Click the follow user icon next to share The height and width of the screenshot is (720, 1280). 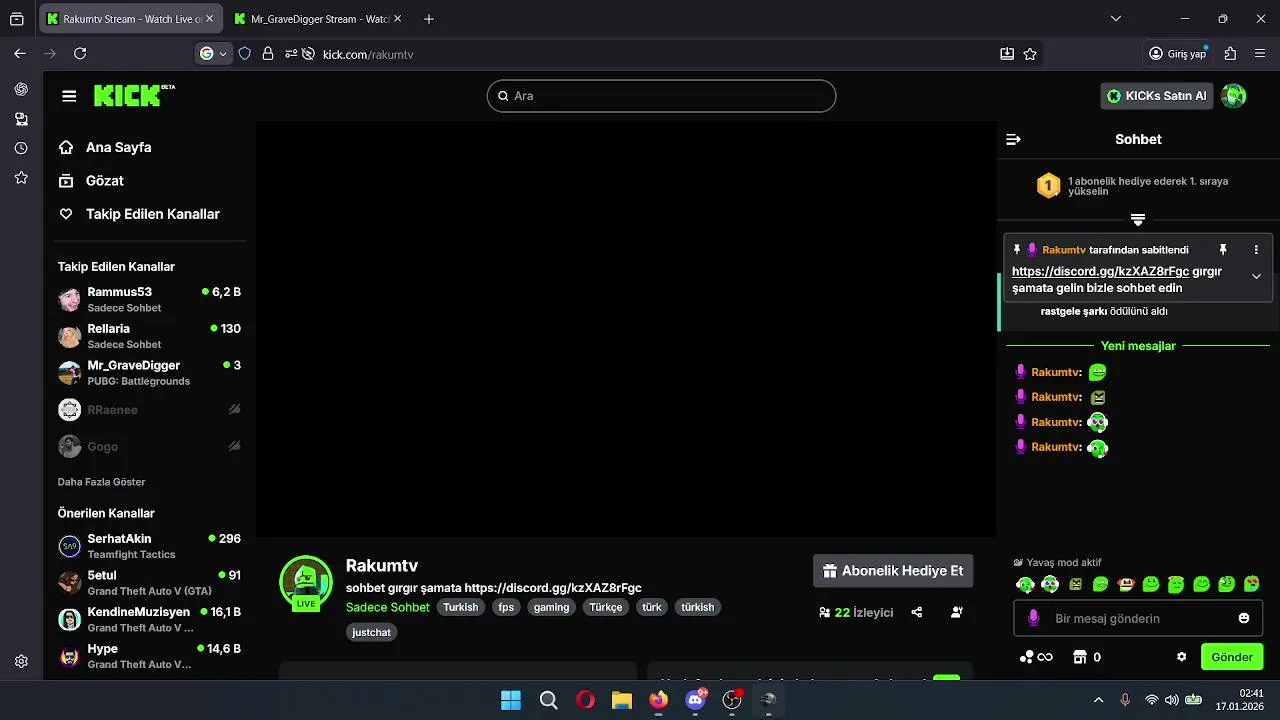click(x=957, y=612)
